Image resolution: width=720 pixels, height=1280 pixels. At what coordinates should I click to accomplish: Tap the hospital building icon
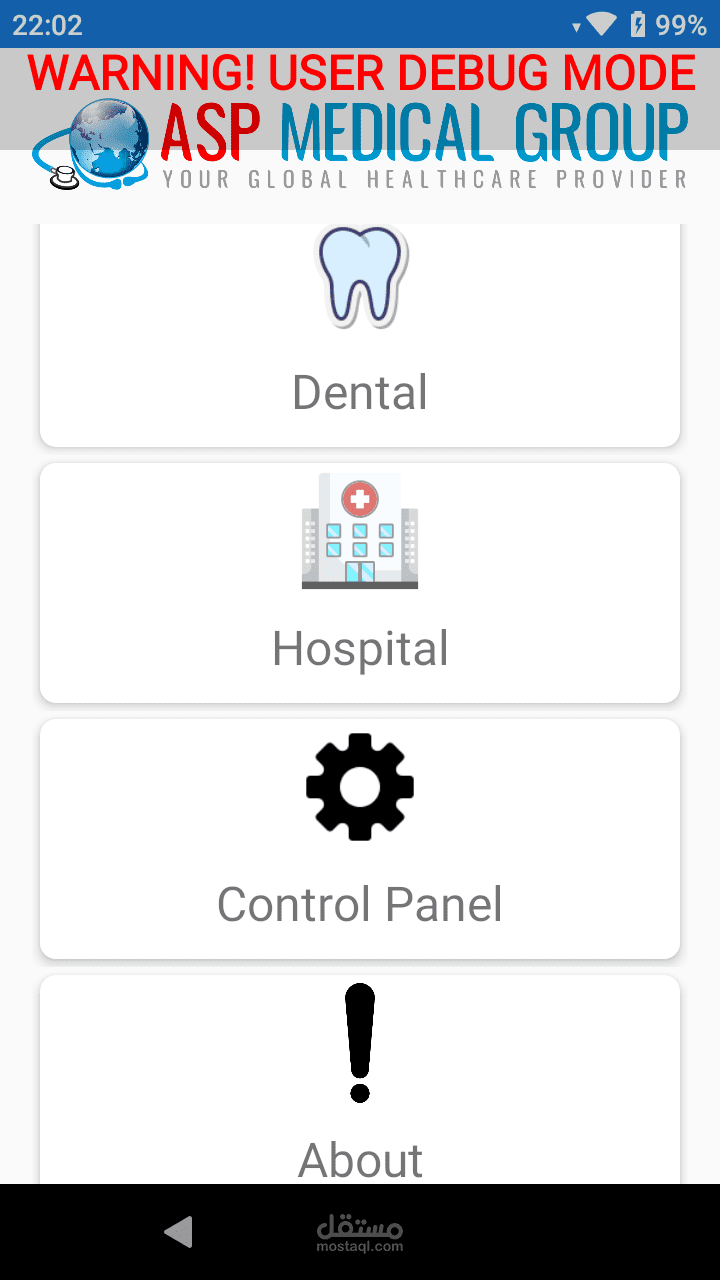[360, 531]
